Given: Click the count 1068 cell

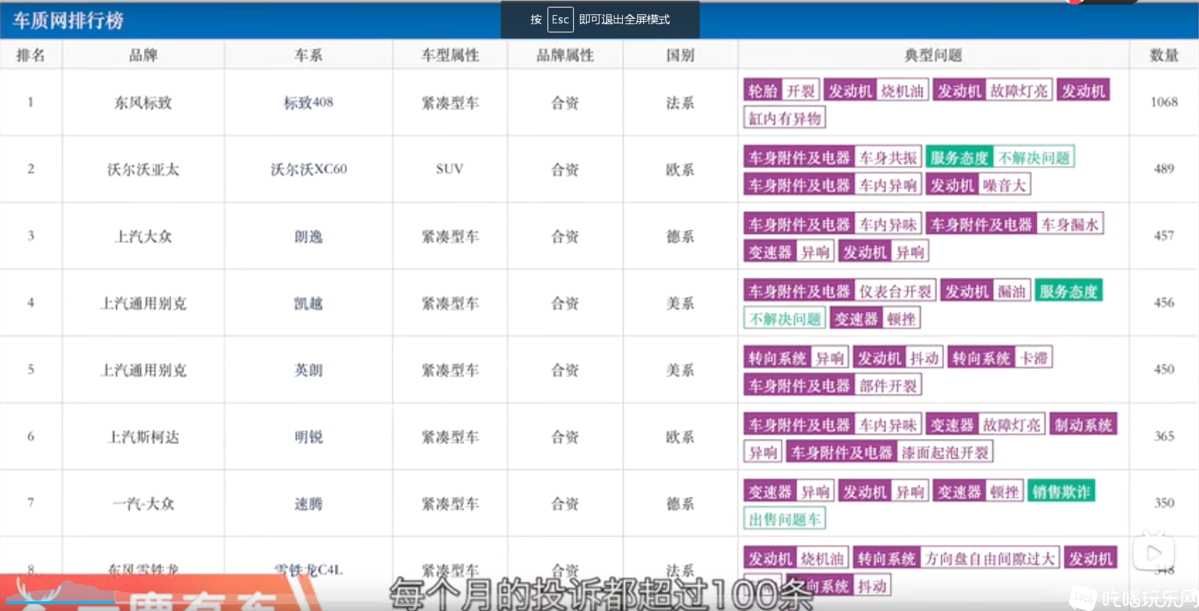Looking at the screenshot, I should pos(1164,102).
